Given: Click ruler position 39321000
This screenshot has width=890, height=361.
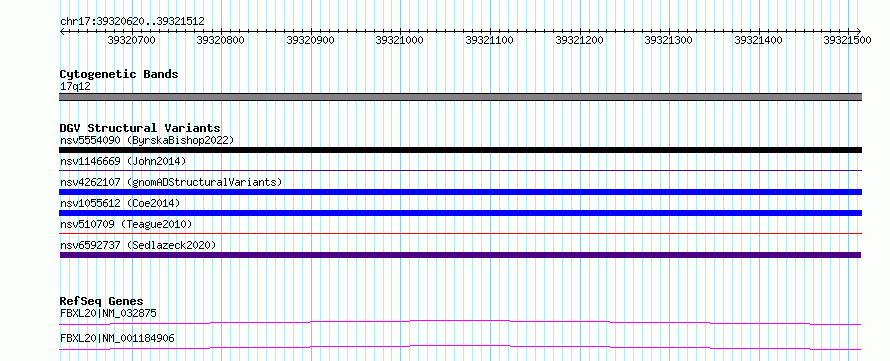Looking at the screenshot, I should (x=400, y=40).
